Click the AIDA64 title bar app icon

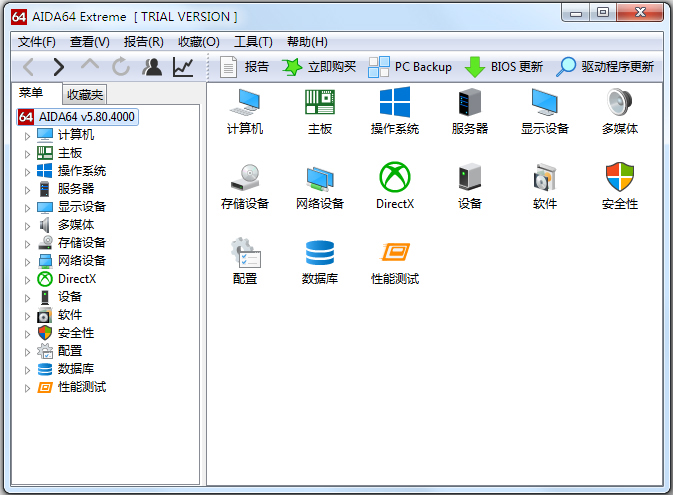(19, 17)
